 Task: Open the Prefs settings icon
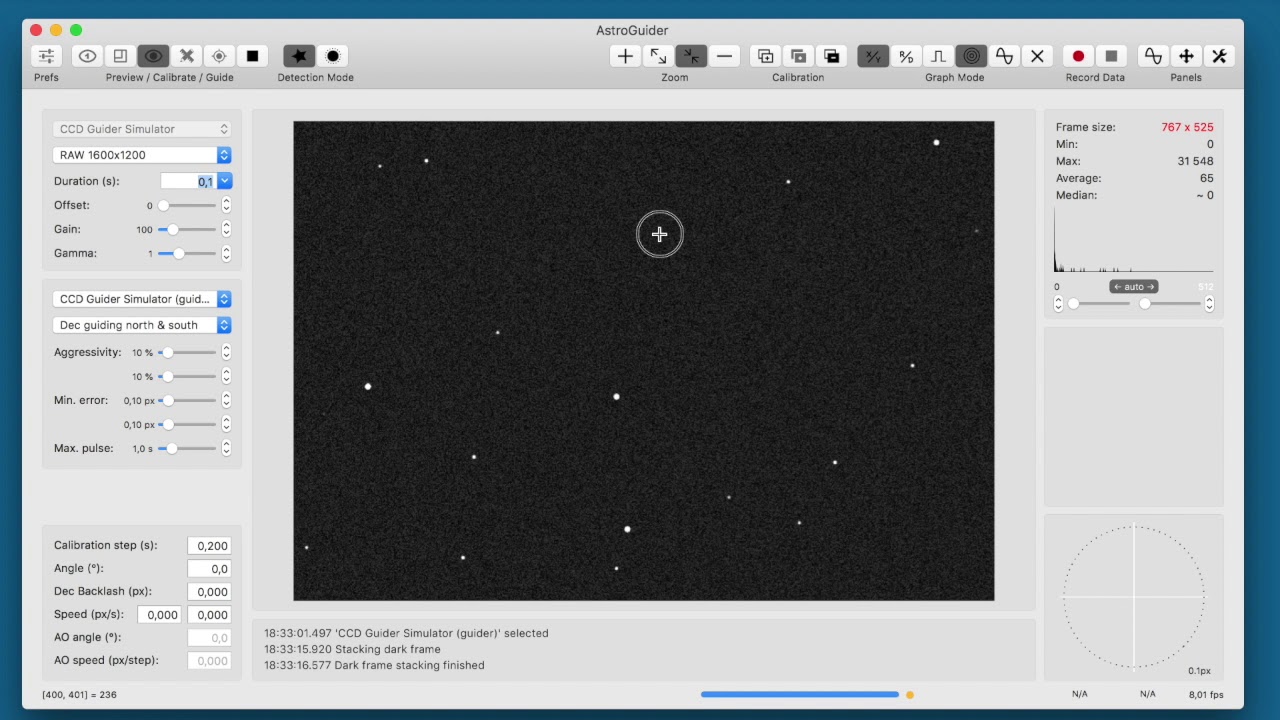(x=46, y=56)
